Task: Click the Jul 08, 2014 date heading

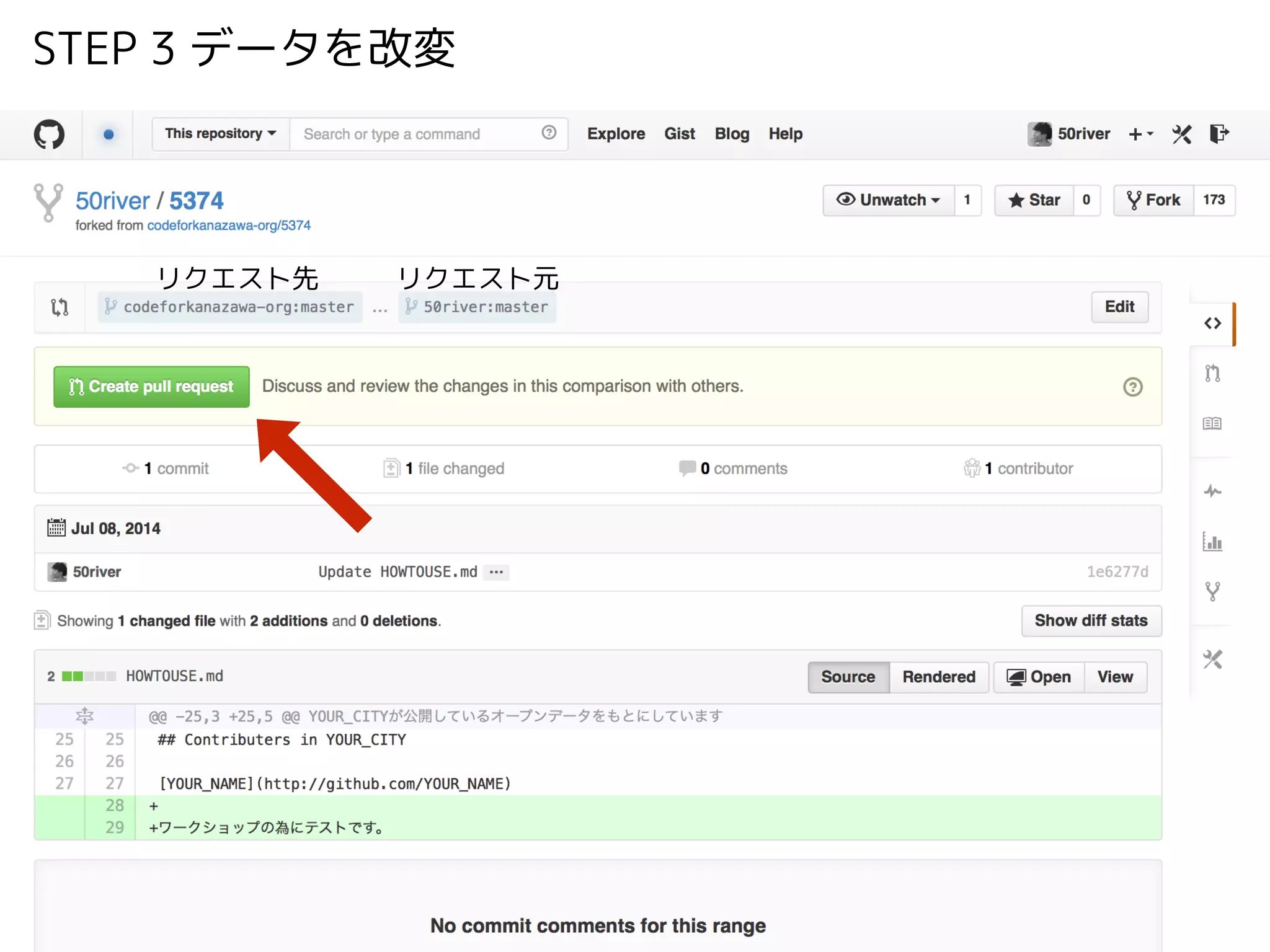Action: [115, 529]
